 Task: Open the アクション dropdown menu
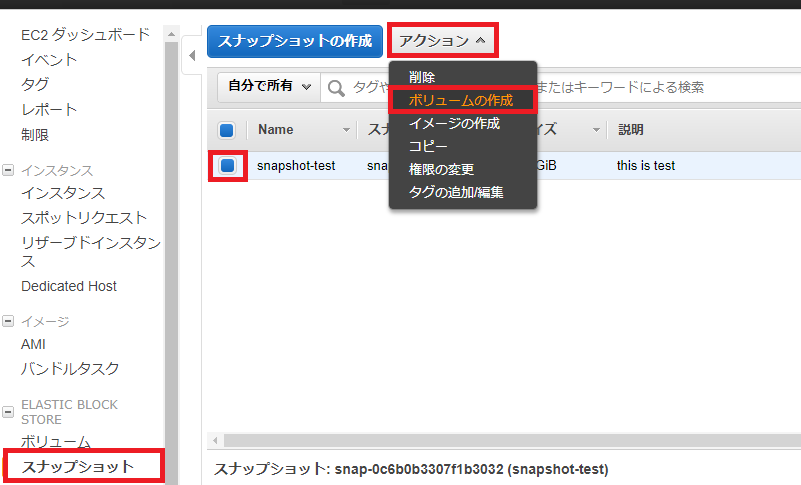point(442,40)
